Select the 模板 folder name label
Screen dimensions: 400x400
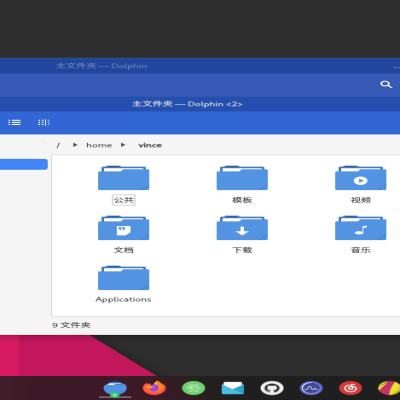click(x=242, y=200)
